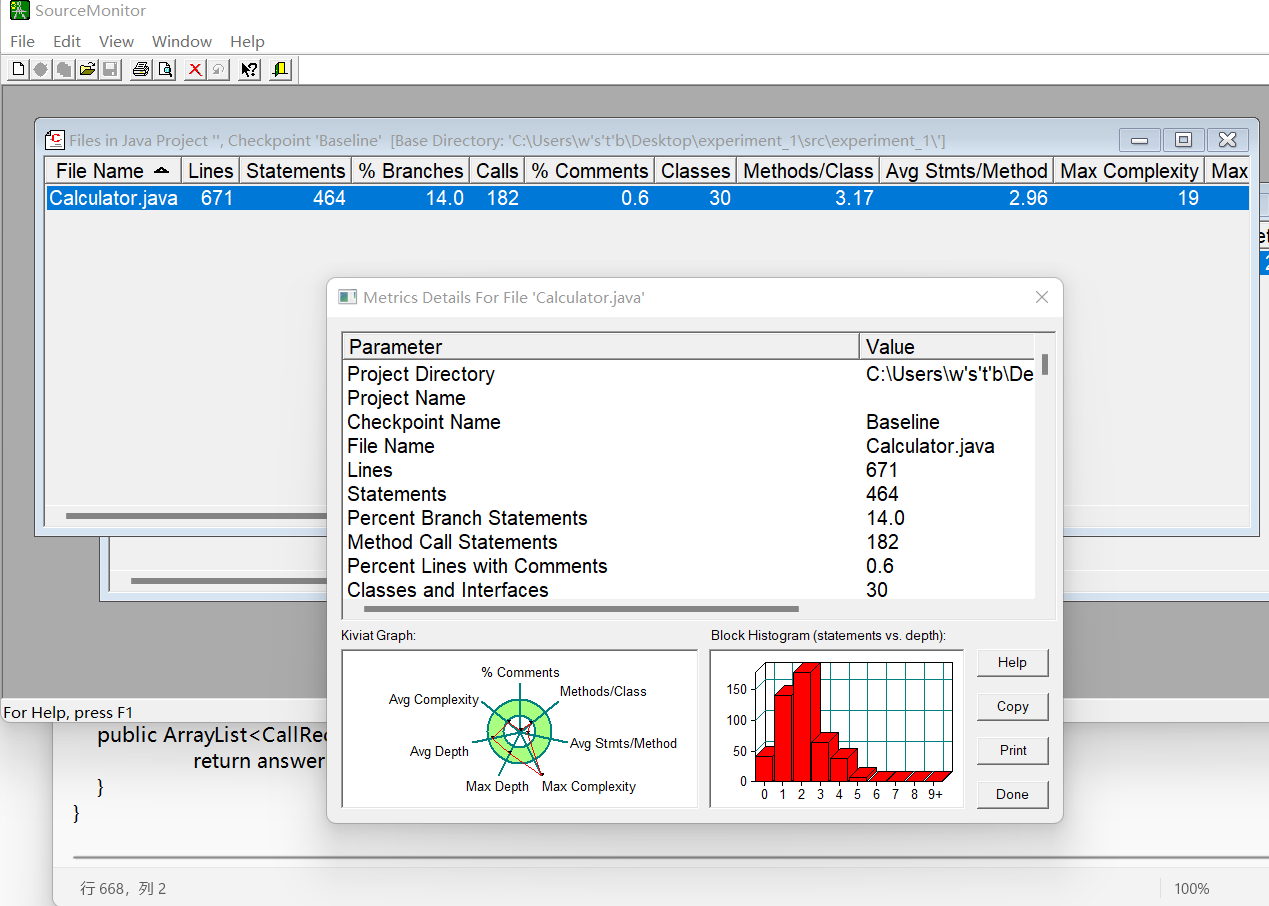Sort by the Avg Stmts/Method column header
Image resolution: width=1269 pixels, height=906 pixels.
[x=967, y=171]
